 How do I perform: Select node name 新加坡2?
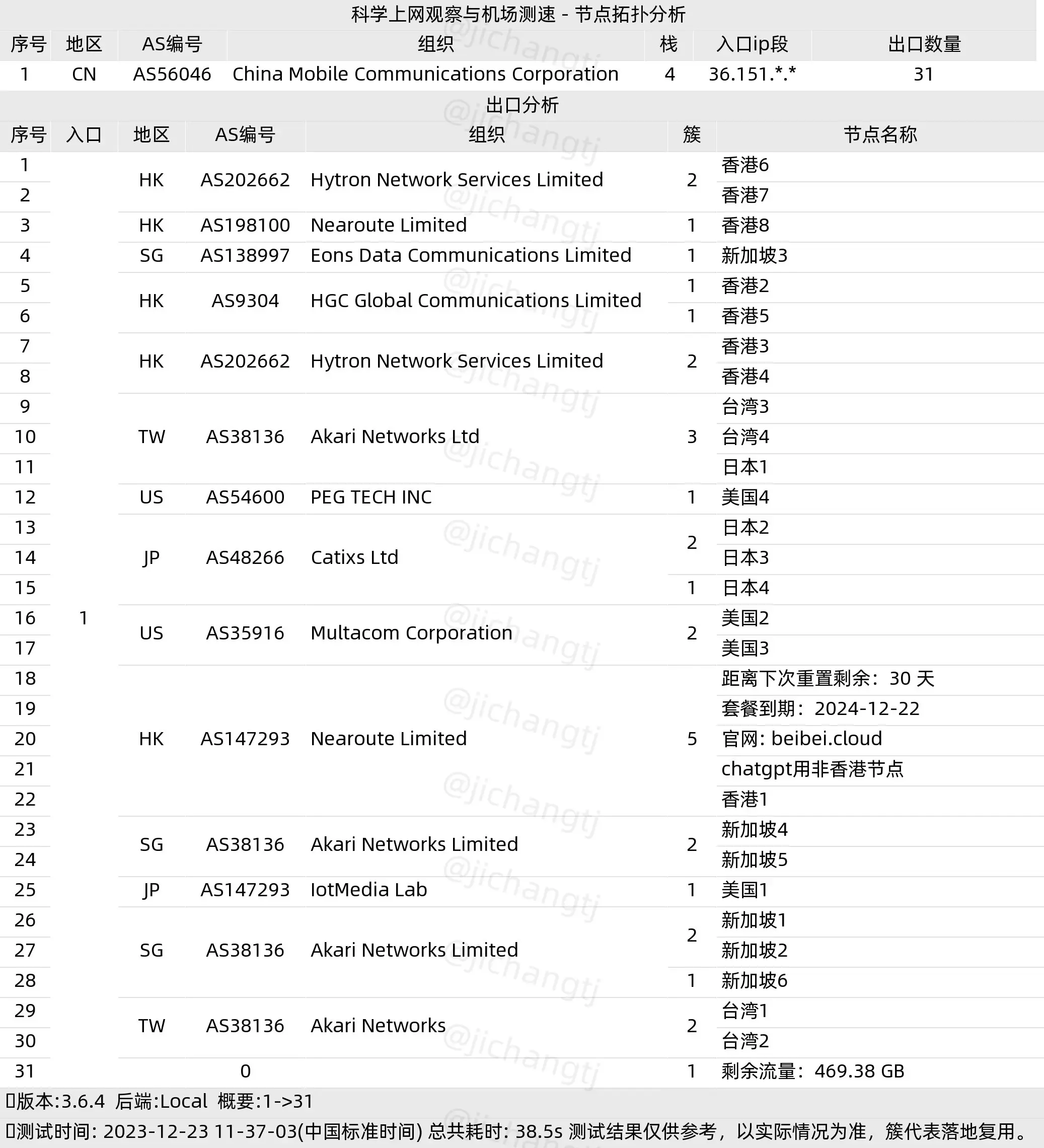[754, 950]
